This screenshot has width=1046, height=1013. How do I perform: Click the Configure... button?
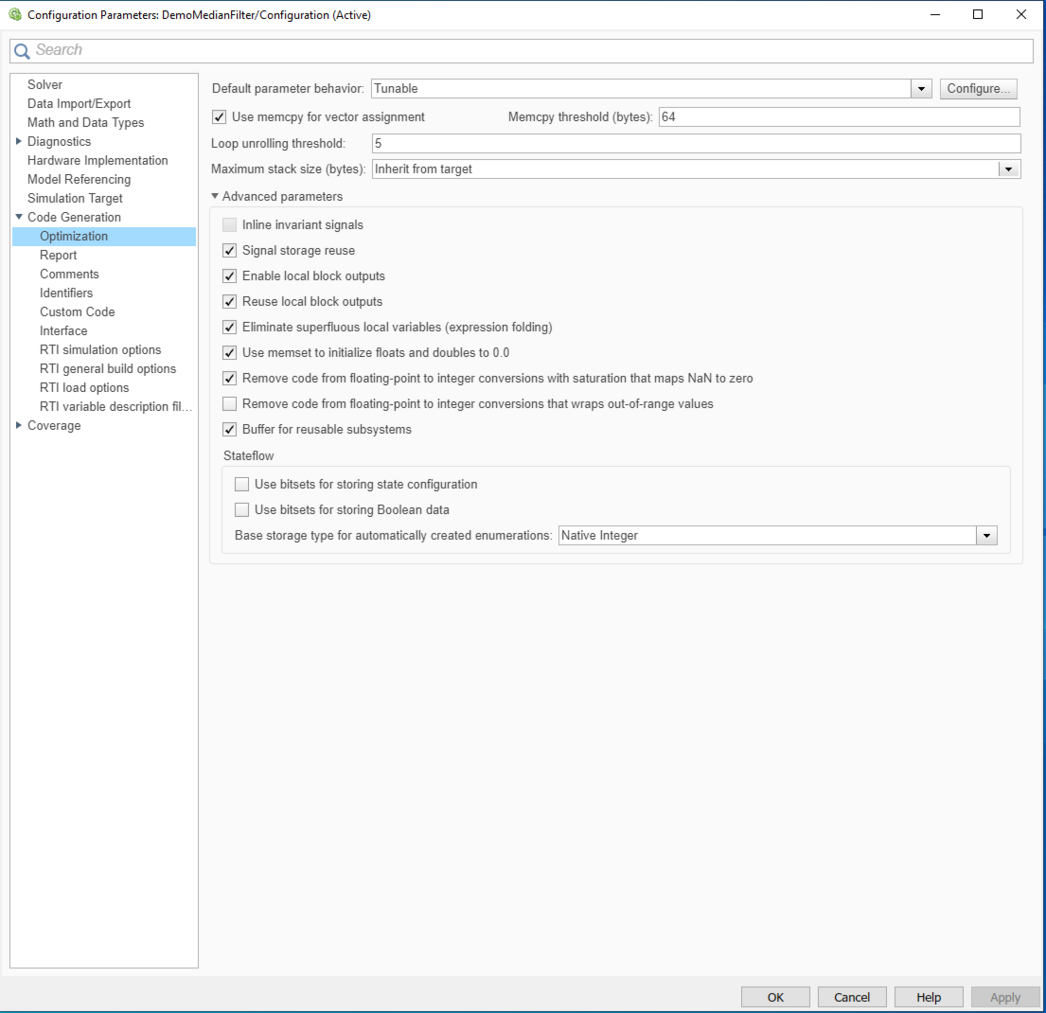tap(978, 89)
